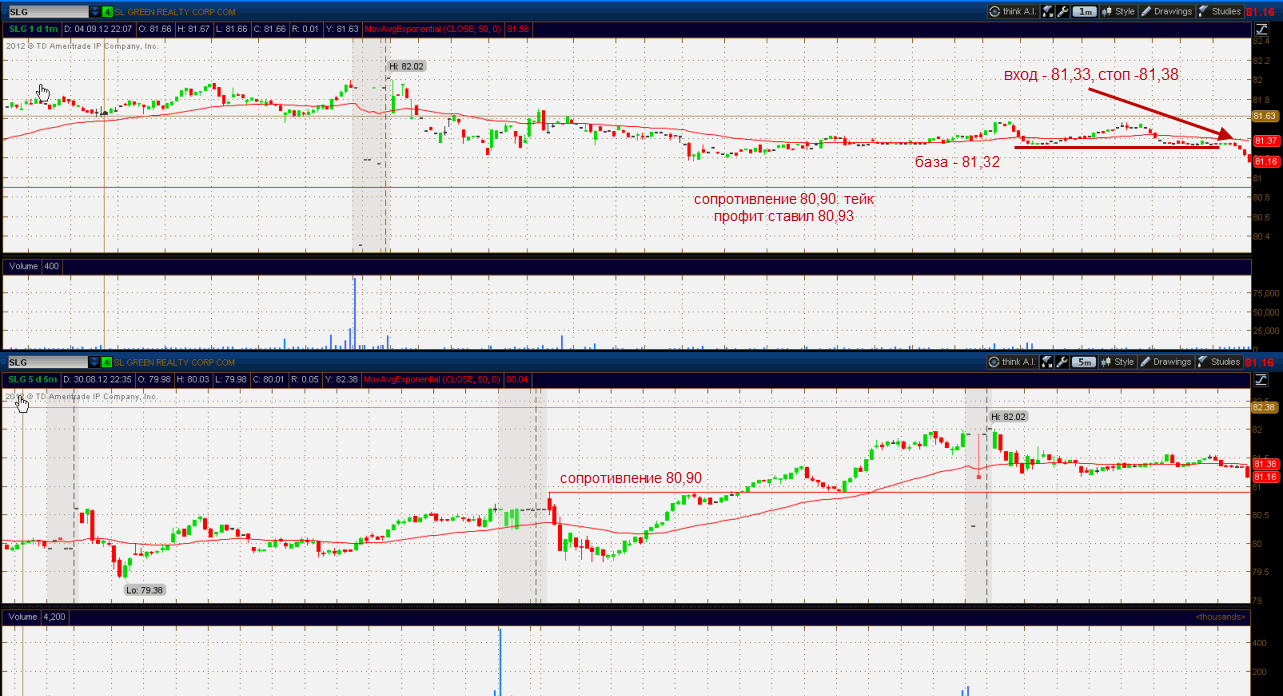This screenshot has height=696, width=1283.
Task: Click the "SL GREEN REALTY CORP COM" name on the 5-minute chart
Action: click(x=175, y=361)
